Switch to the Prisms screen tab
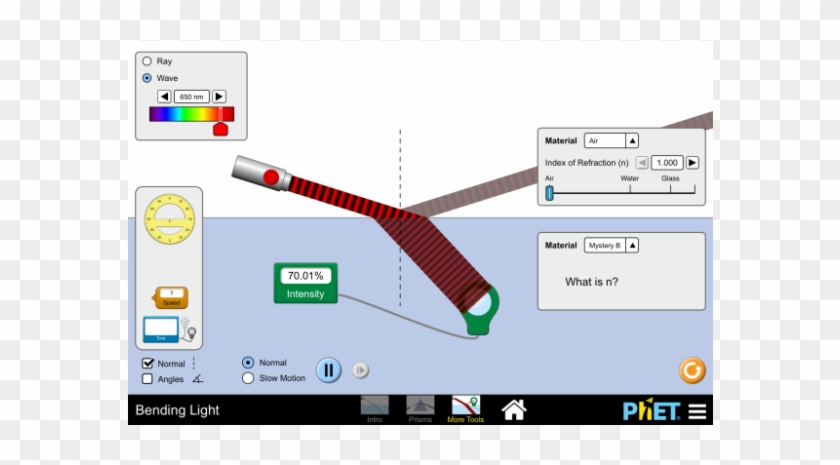This screenshot has height=465, width=840. [x=420, y=410]
